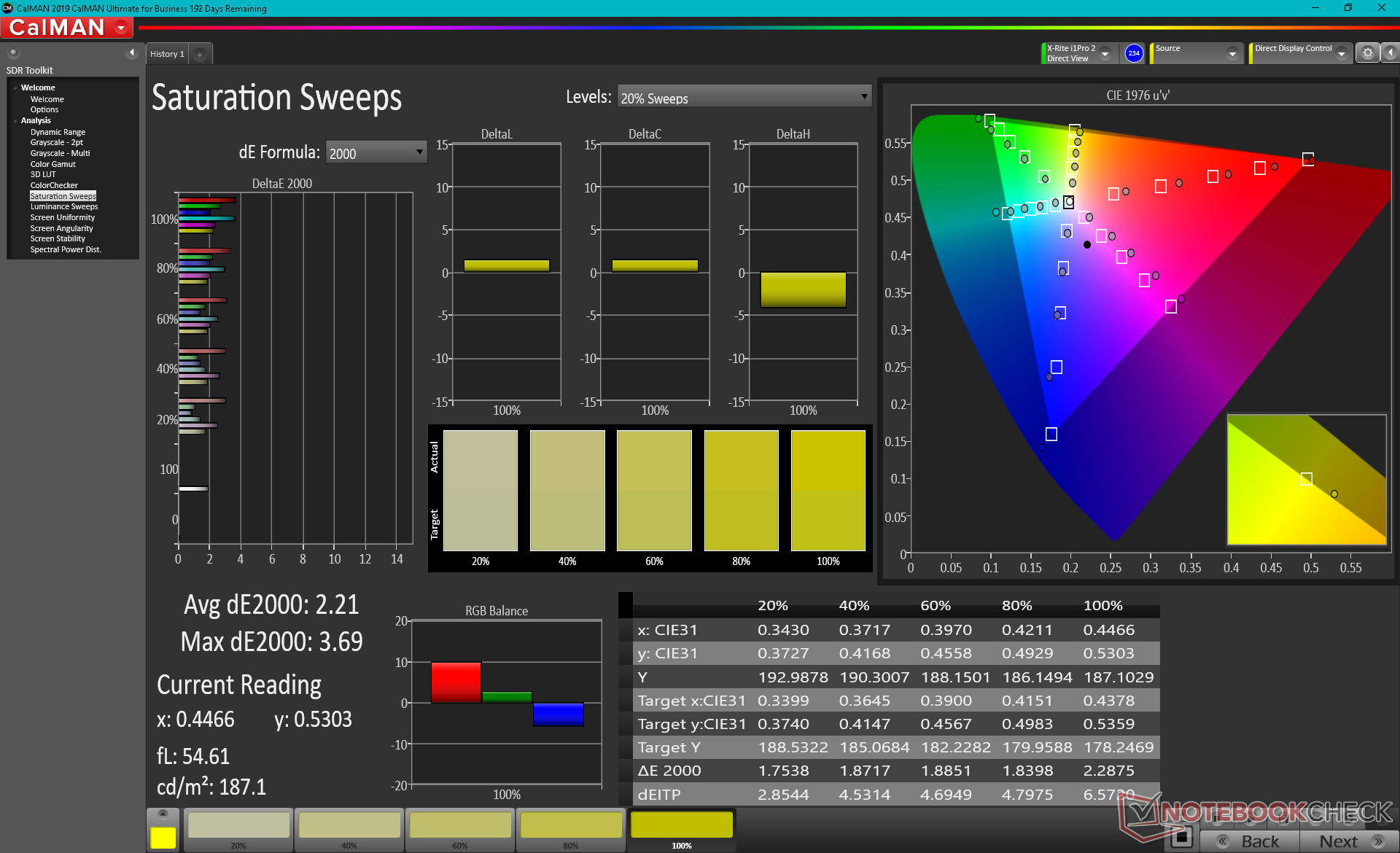
Task: Add a new history tab with plus icon
Action: (x=200, y=54)
